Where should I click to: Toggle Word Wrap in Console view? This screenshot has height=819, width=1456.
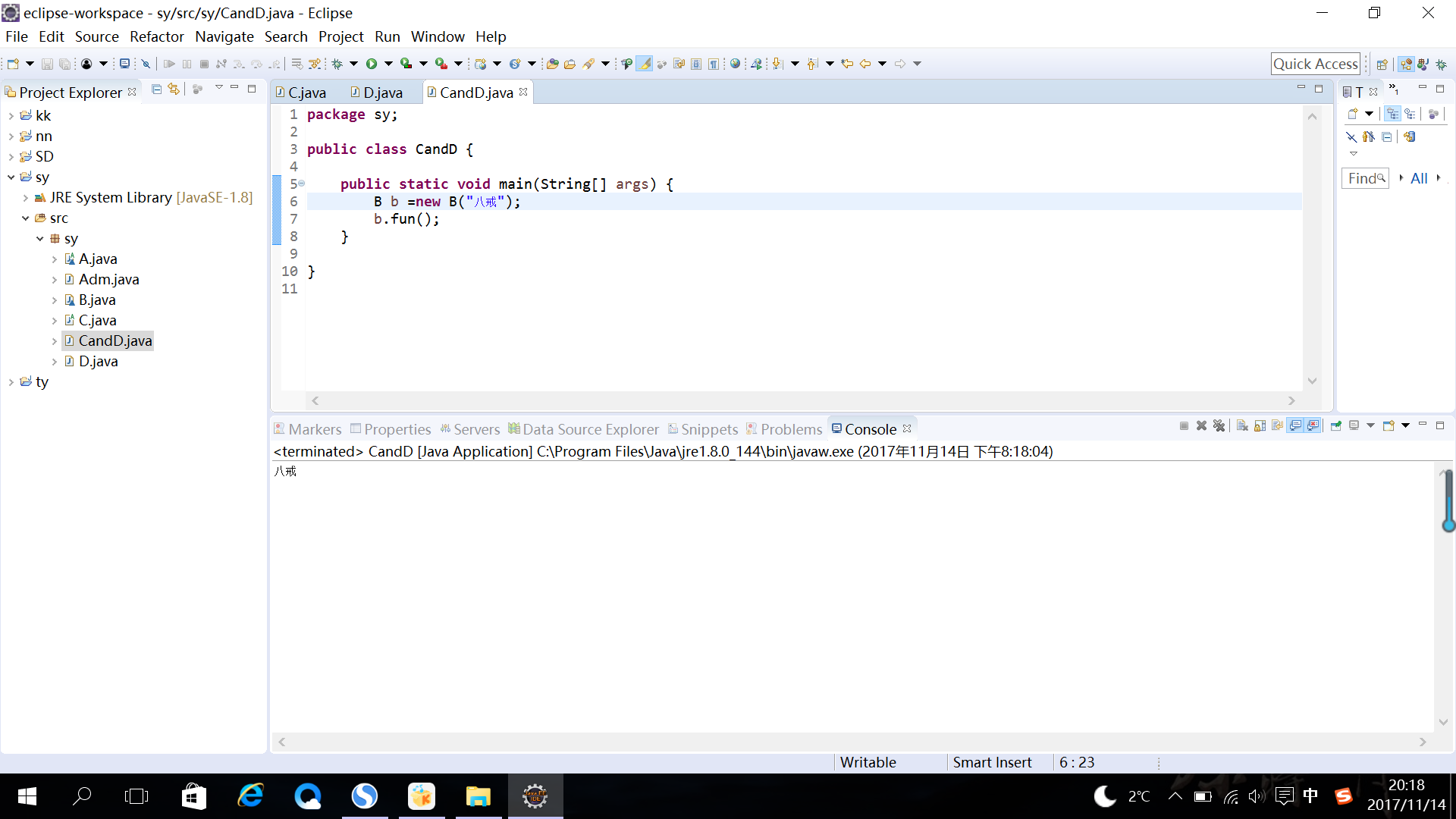(1277, 425)
